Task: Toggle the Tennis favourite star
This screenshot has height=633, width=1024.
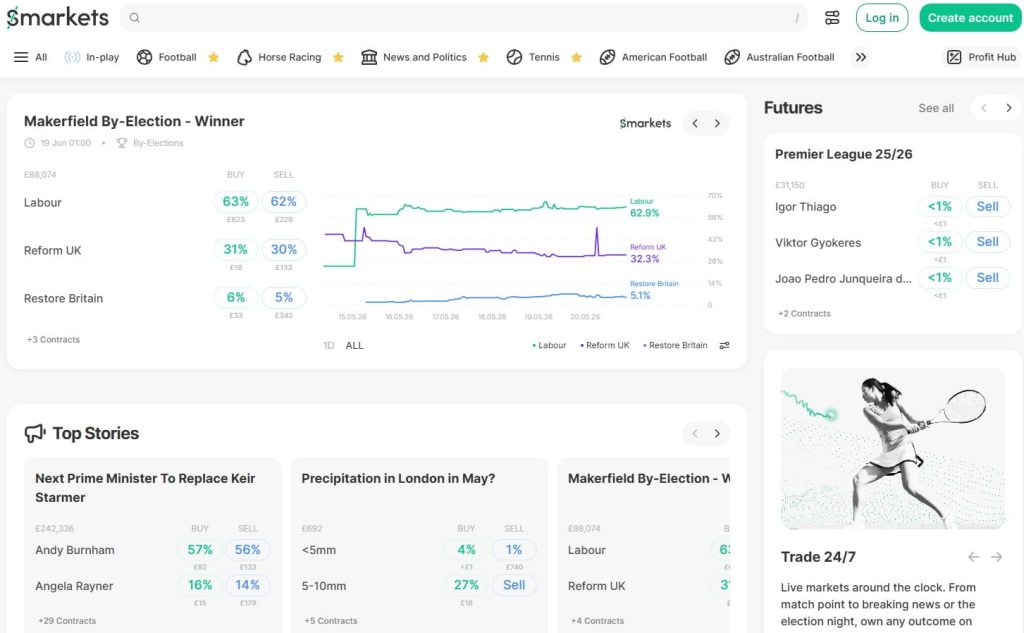Action: [576, 57]
